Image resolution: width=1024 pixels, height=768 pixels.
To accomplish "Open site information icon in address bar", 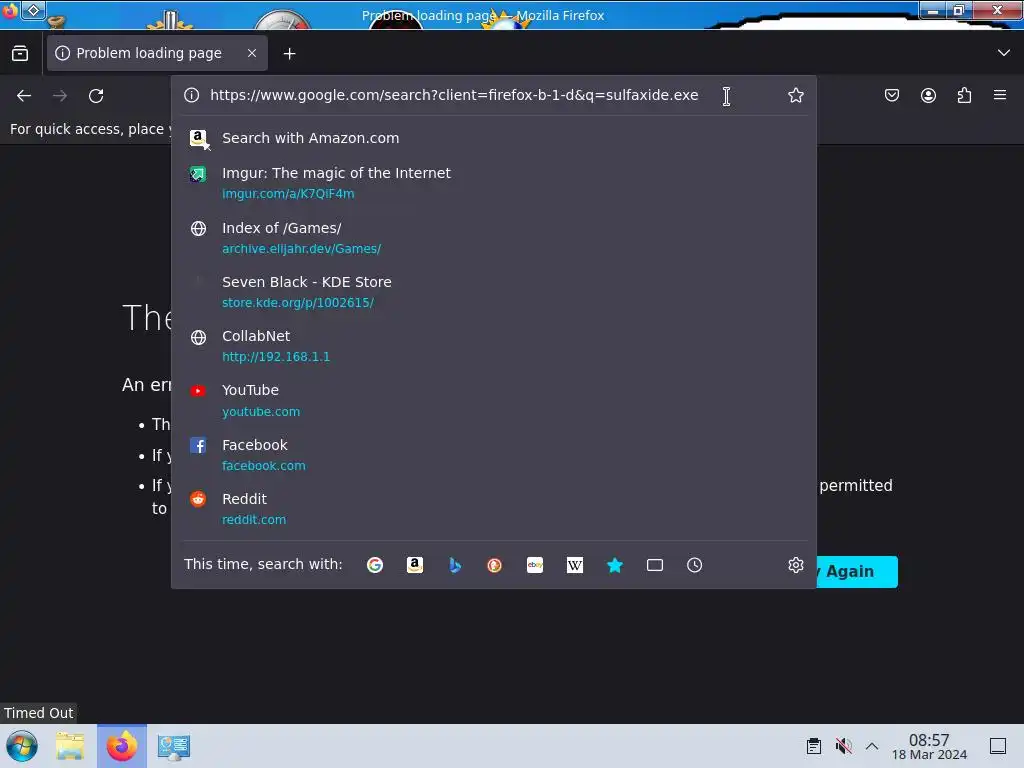I will (x=191, y=95).
